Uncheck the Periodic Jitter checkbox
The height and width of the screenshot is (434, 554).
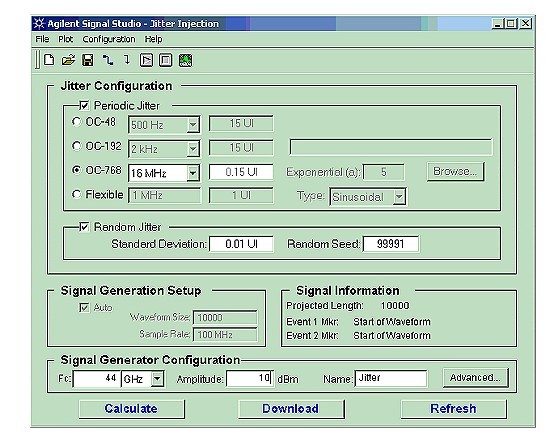[x=84, y=105]
